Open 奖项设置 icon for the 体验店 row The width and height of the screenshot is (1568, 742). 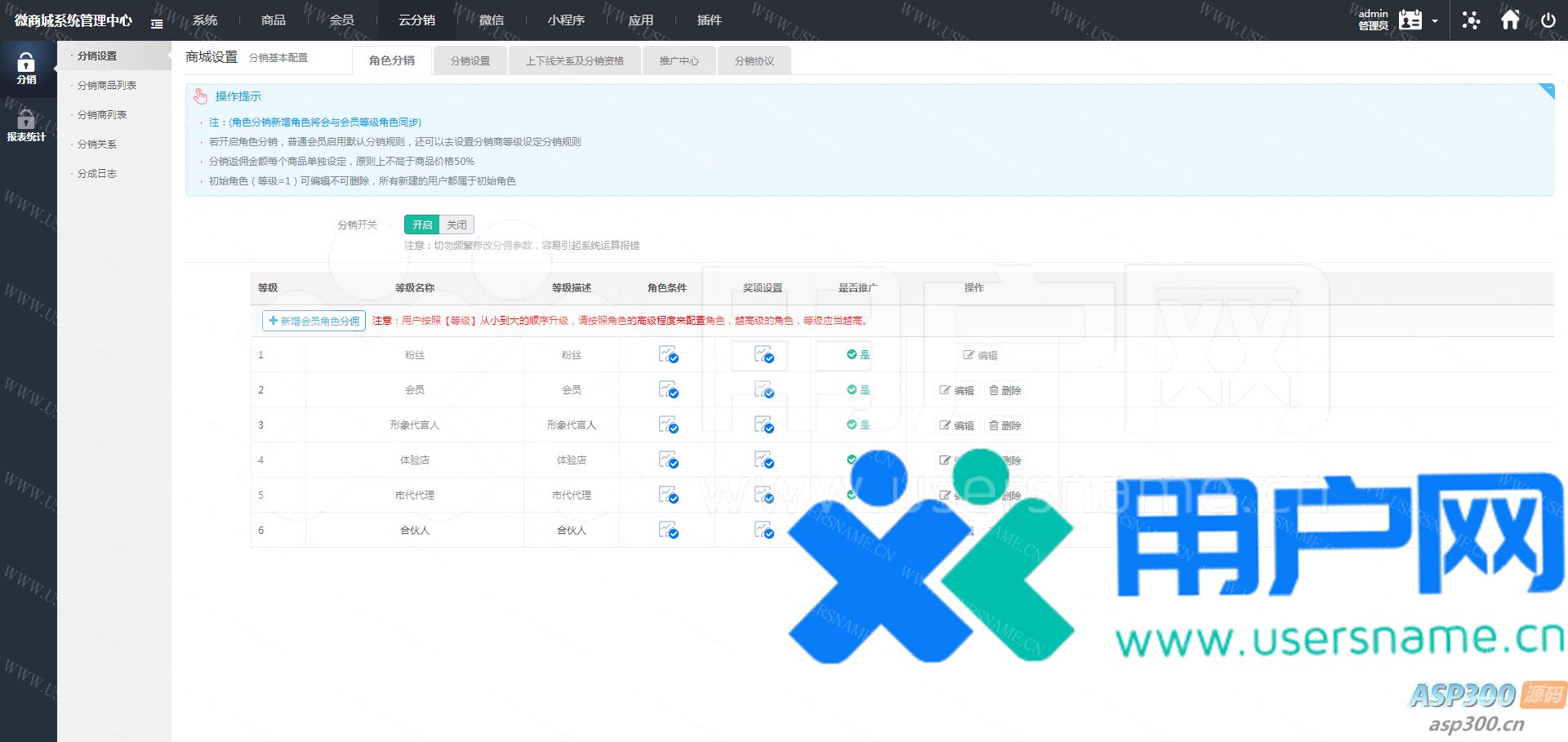click(764, 460)
